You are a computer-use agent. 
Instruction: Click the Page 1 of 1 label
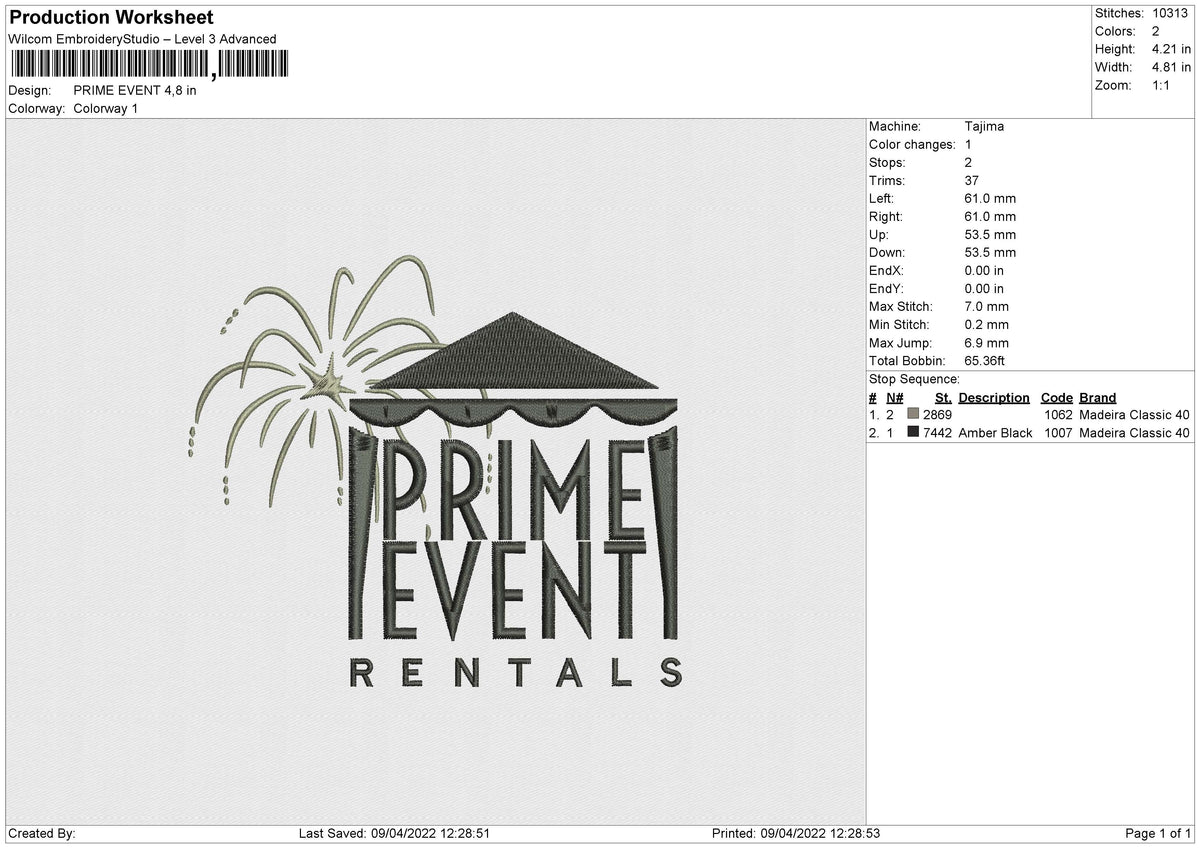[1158, 832]
